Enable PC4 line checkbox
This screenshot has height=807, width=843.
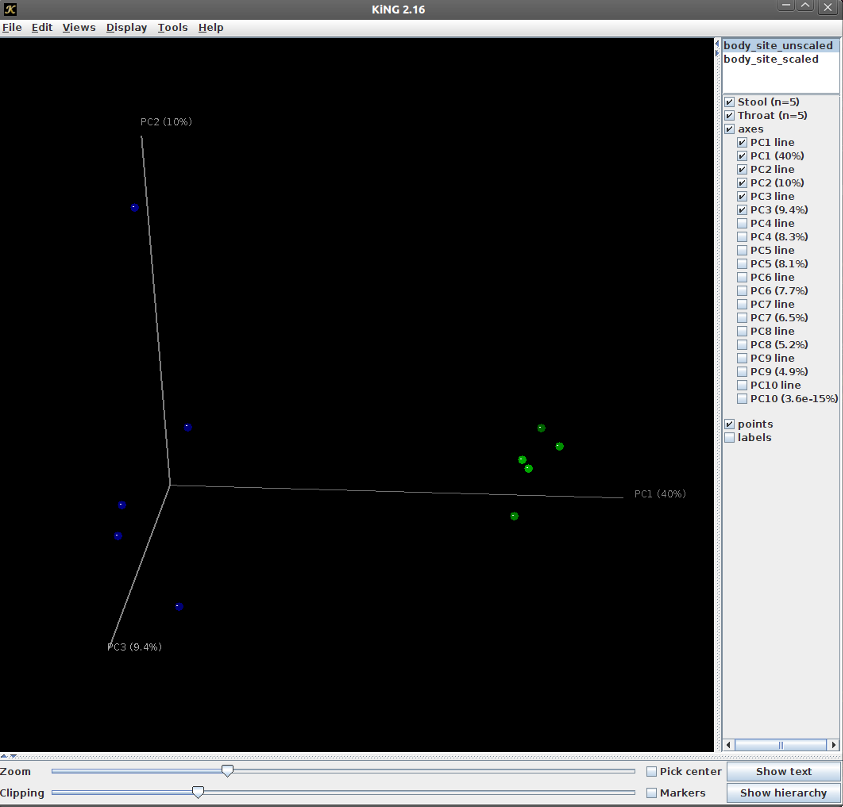point(742,223)
